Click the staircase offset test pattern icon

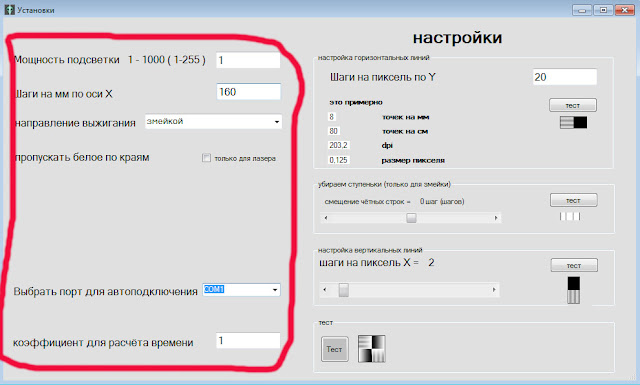[x=570, y=216]
